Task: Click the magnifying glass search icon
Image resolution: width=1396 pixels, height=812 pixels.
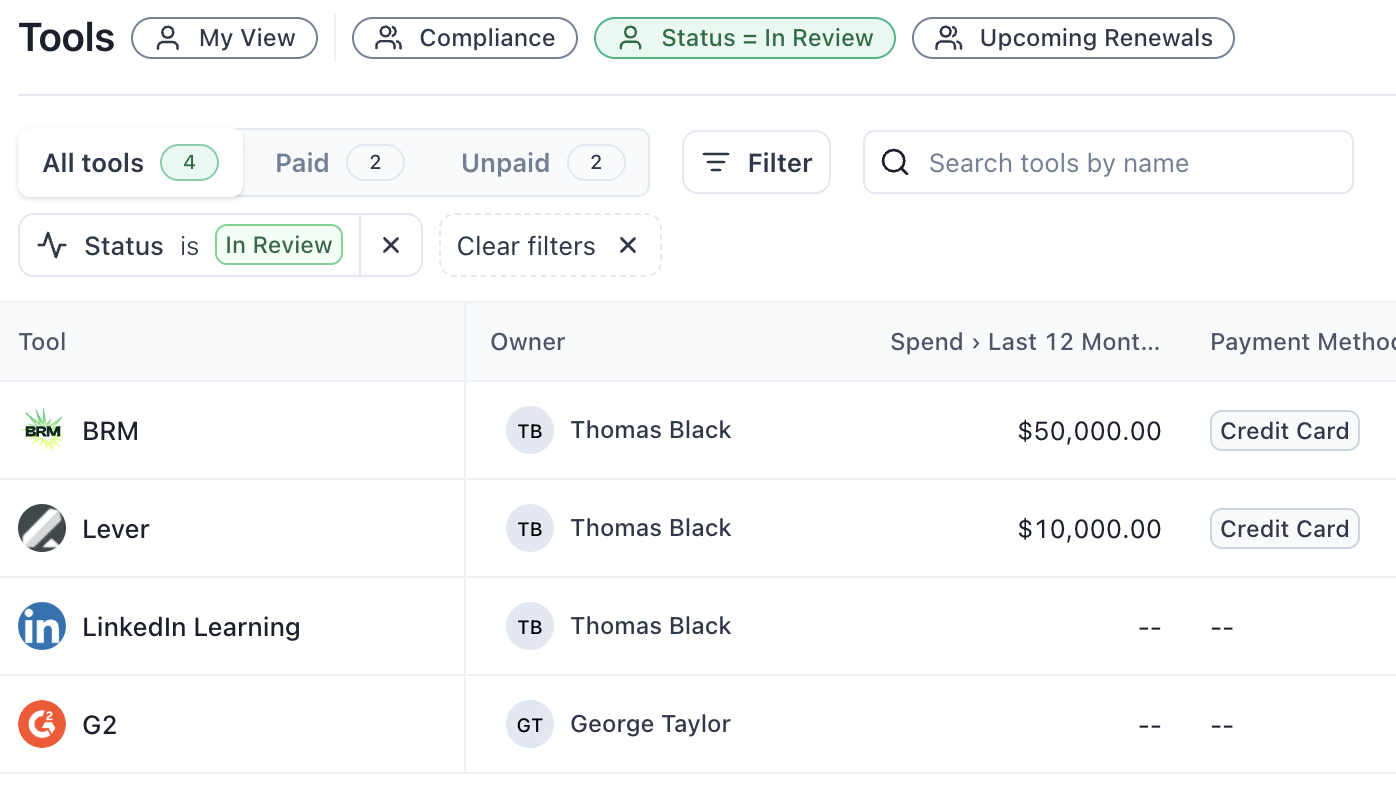Action: pos(895,163)
